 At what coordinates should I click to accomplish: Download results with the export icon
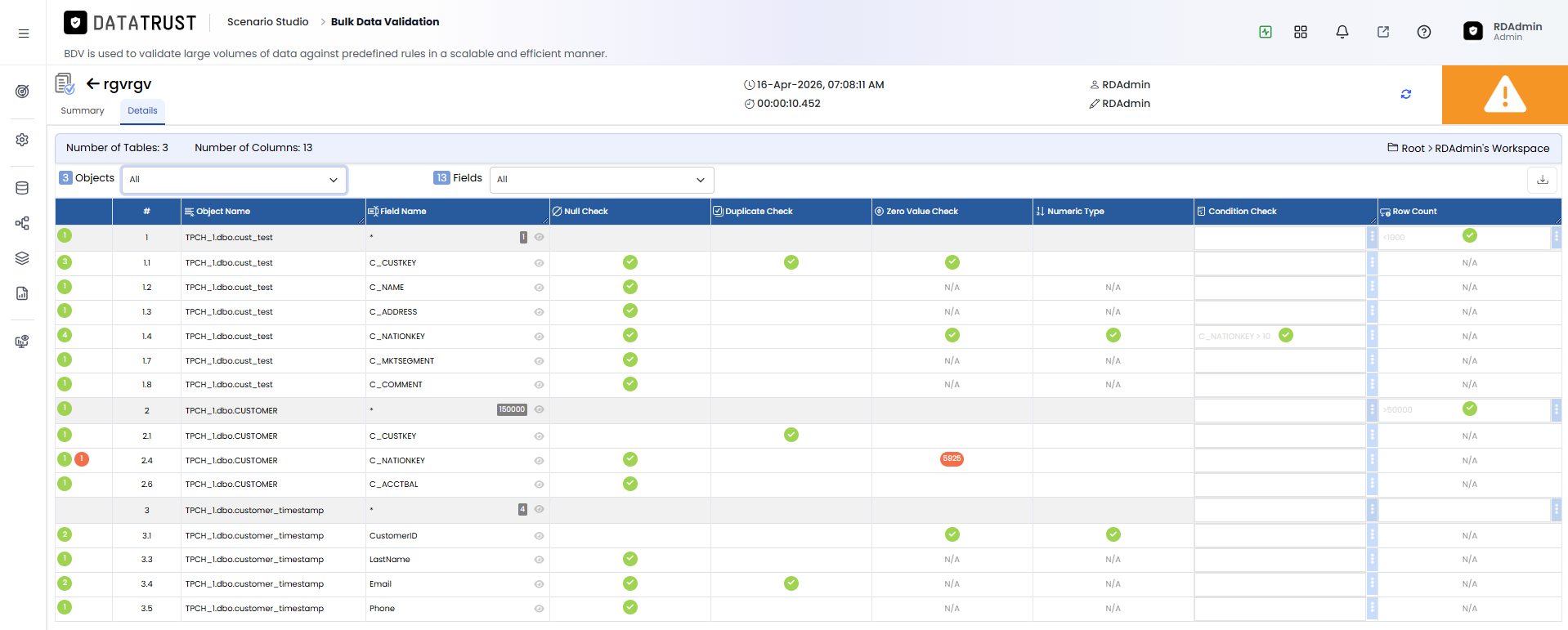(x=1542, y=180)
